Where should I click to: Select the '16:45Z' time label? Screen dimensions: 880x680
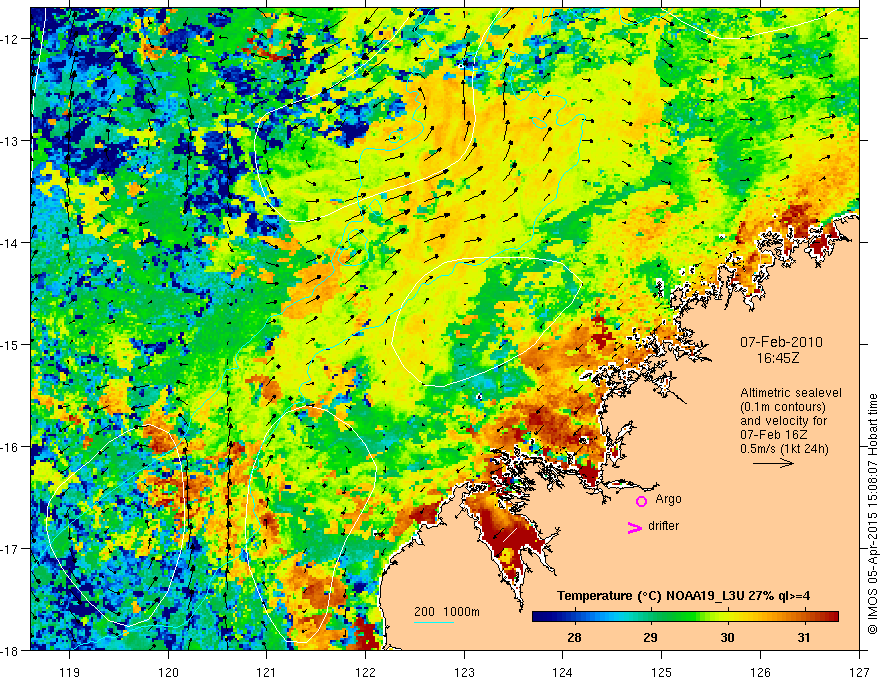(x=777, y=357)
